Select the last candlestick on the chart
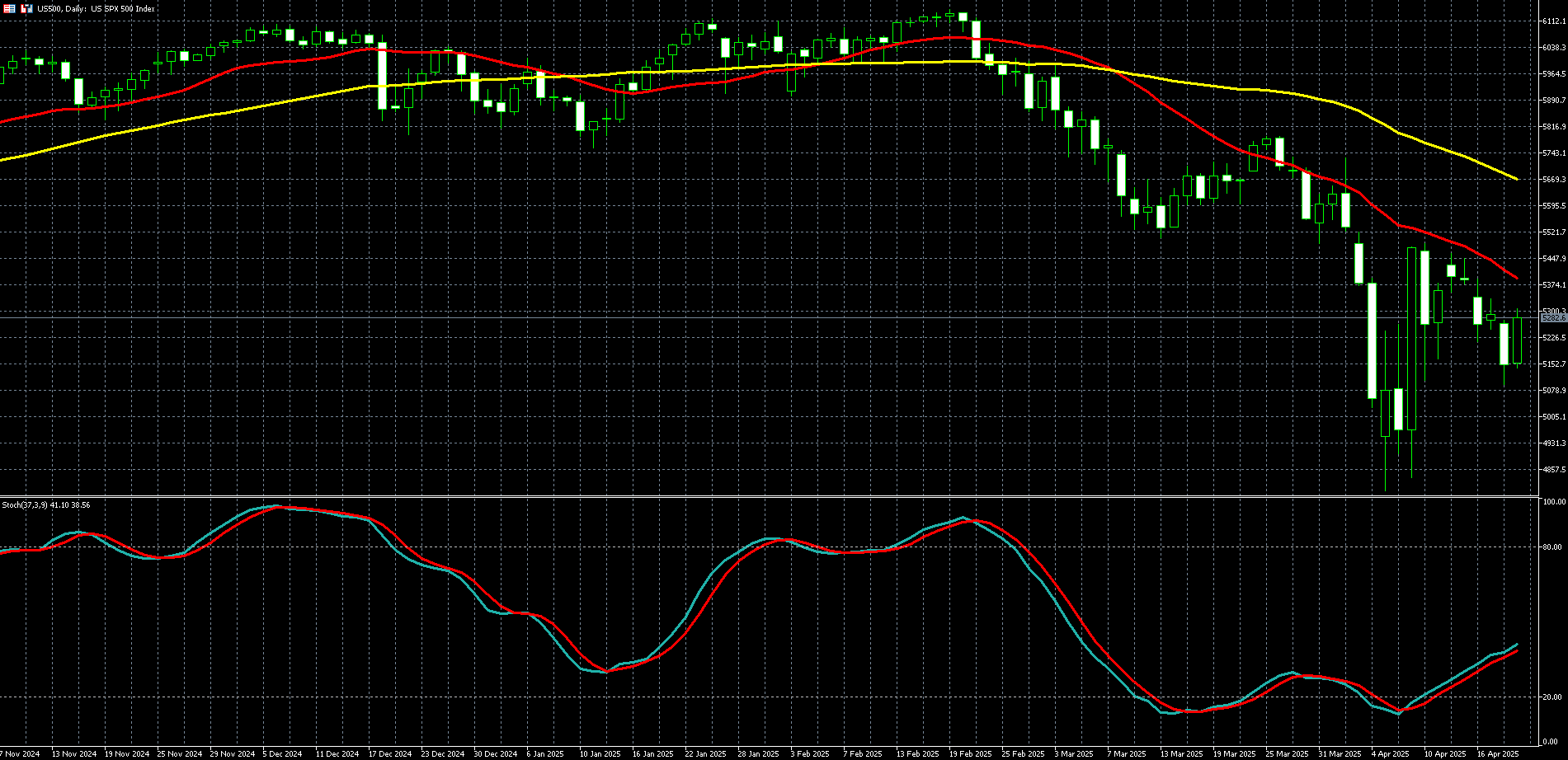The image size is (1568, 760). click(1517, 340)
